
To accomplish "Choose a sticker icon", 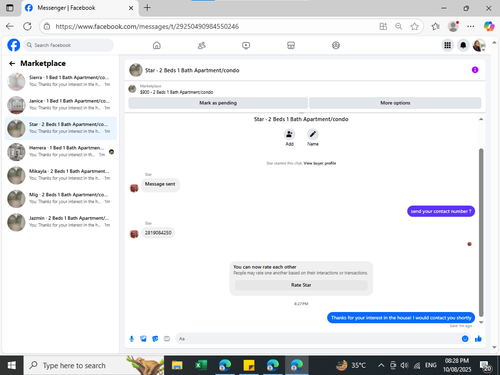I will coord(155,339).
